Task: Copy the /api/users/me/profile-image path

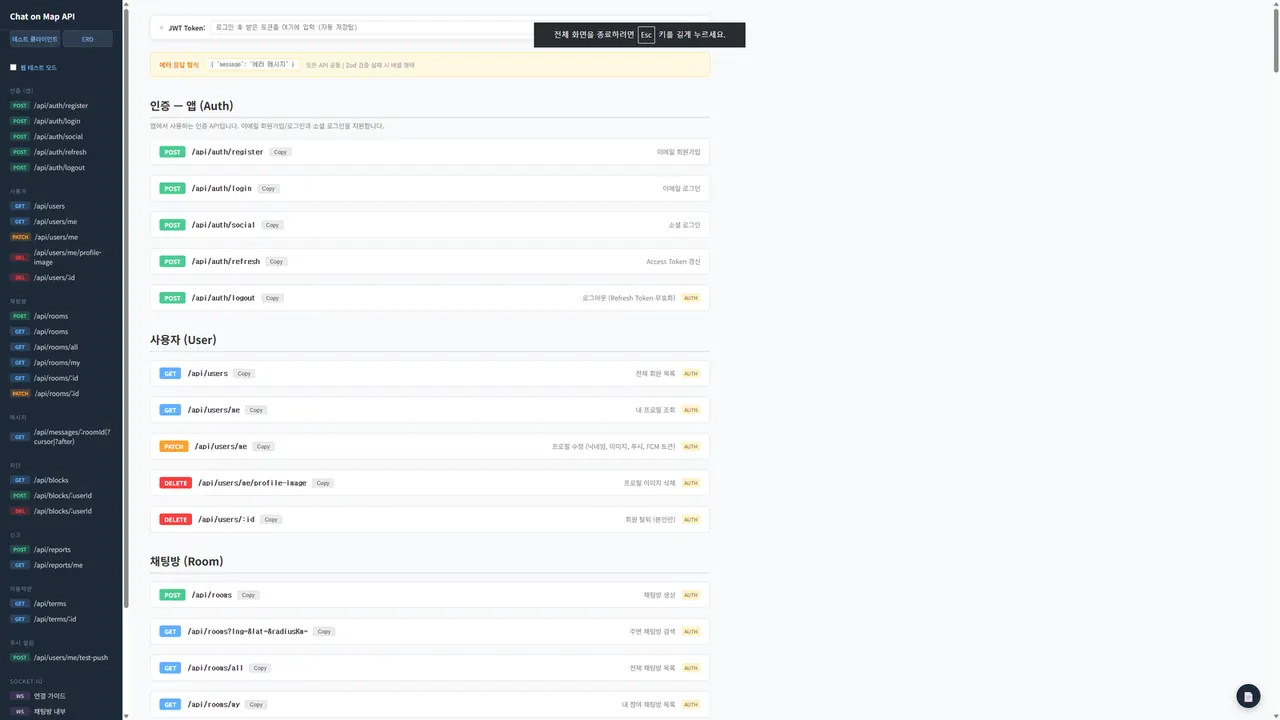Action: [x=323, y=483]
